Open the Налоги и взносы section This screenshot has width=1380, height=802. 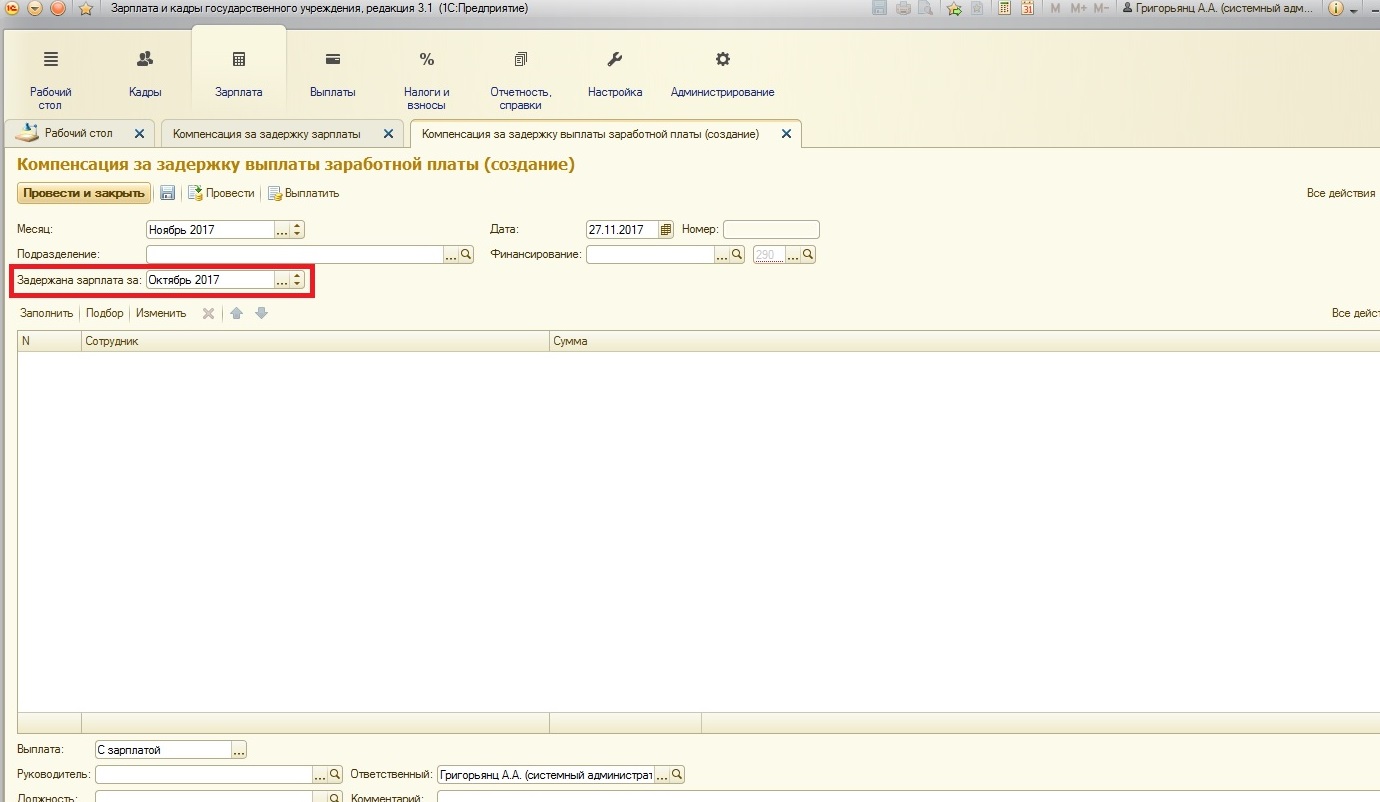427,80
